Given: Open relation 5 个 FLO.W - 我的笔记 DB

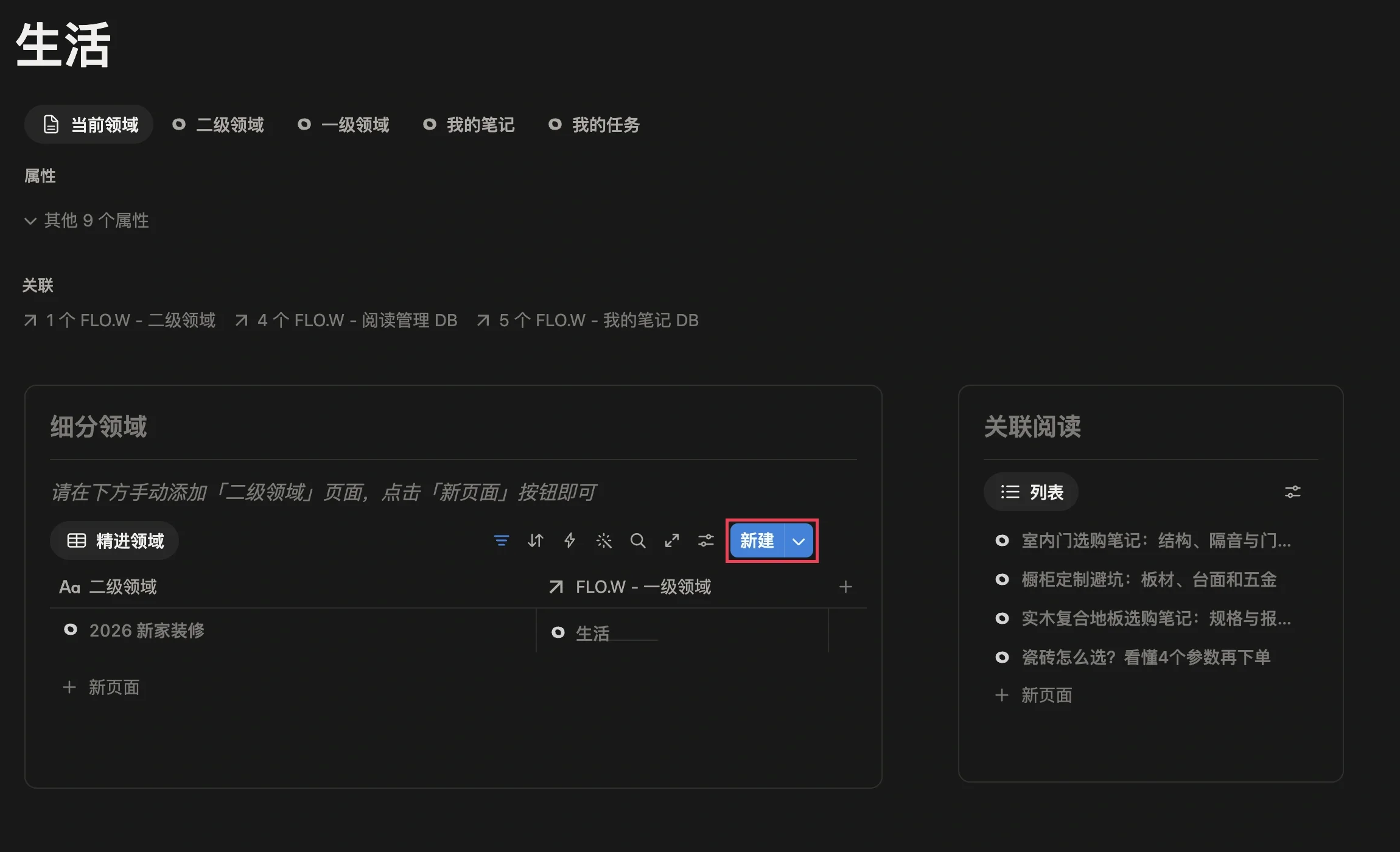Looking at the screenshot, I should 588,320.
